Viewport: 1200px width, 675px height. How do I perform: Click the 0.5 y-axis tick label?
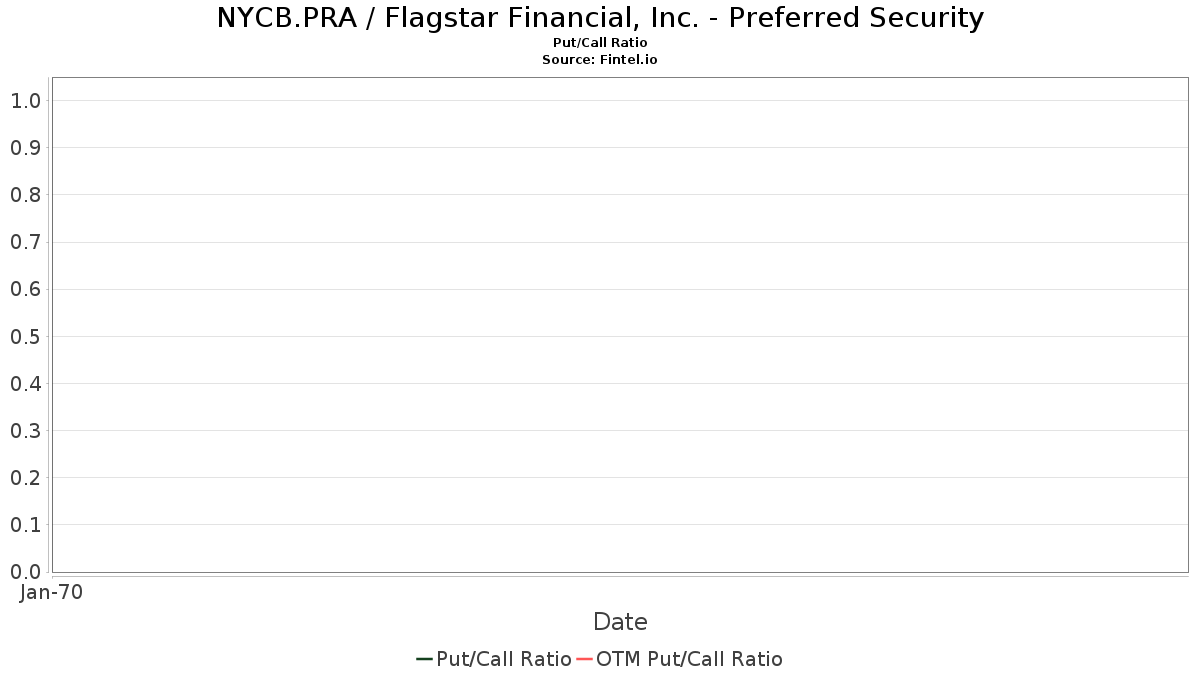click(x=26, y=336)
